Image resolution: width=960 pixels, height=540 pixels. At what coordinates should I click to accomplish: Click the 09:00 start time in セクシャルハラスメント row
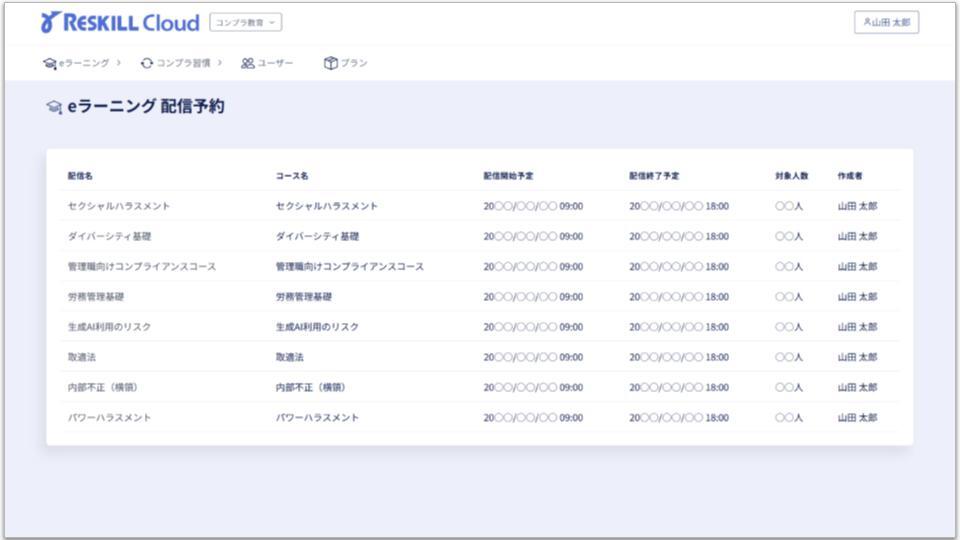pyautogui.click(x=571, y=206)
